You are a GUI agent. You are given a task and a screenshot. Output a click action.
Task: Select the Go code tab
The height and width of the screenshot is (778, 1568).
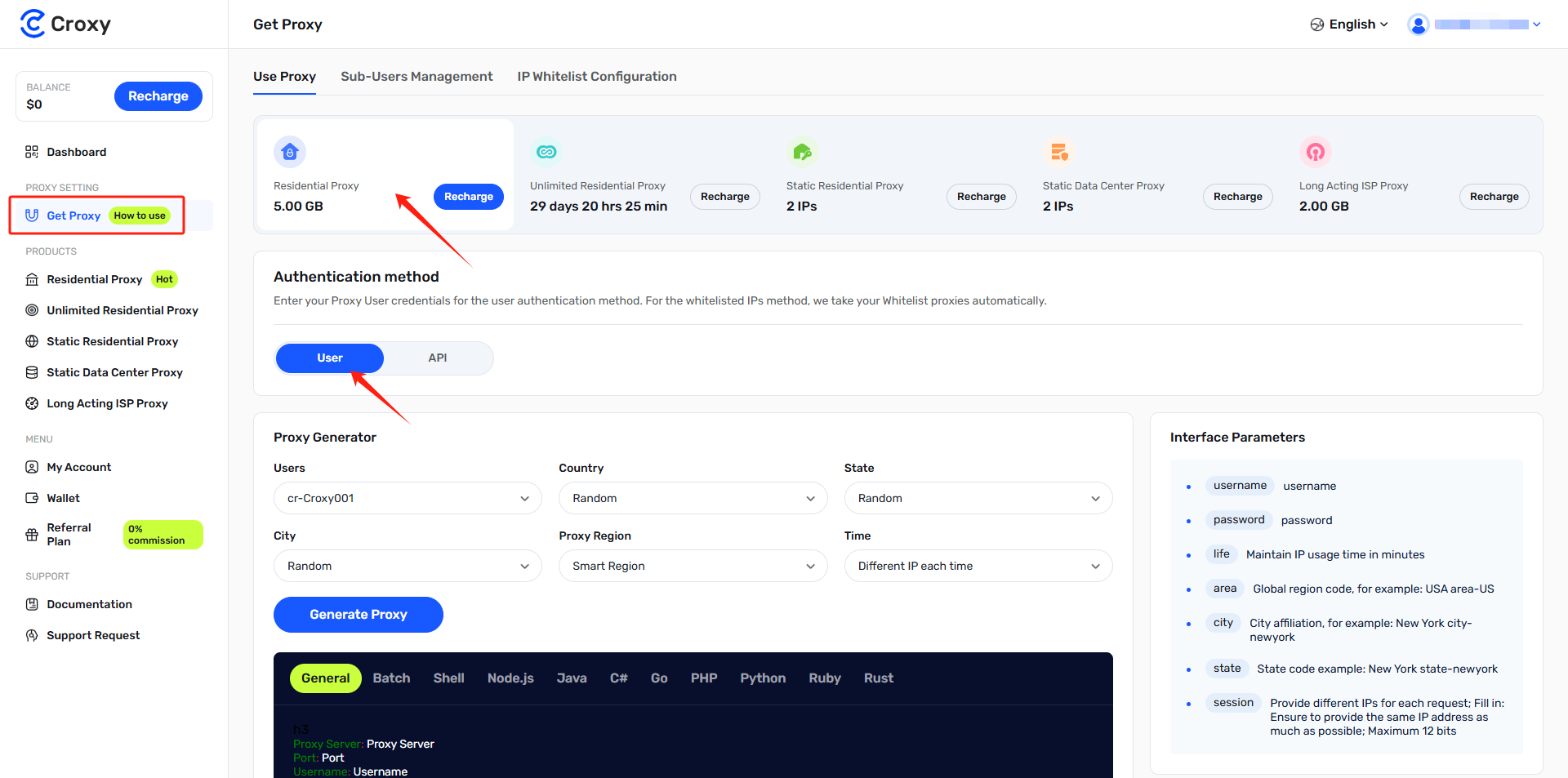[x=659, y=678]
